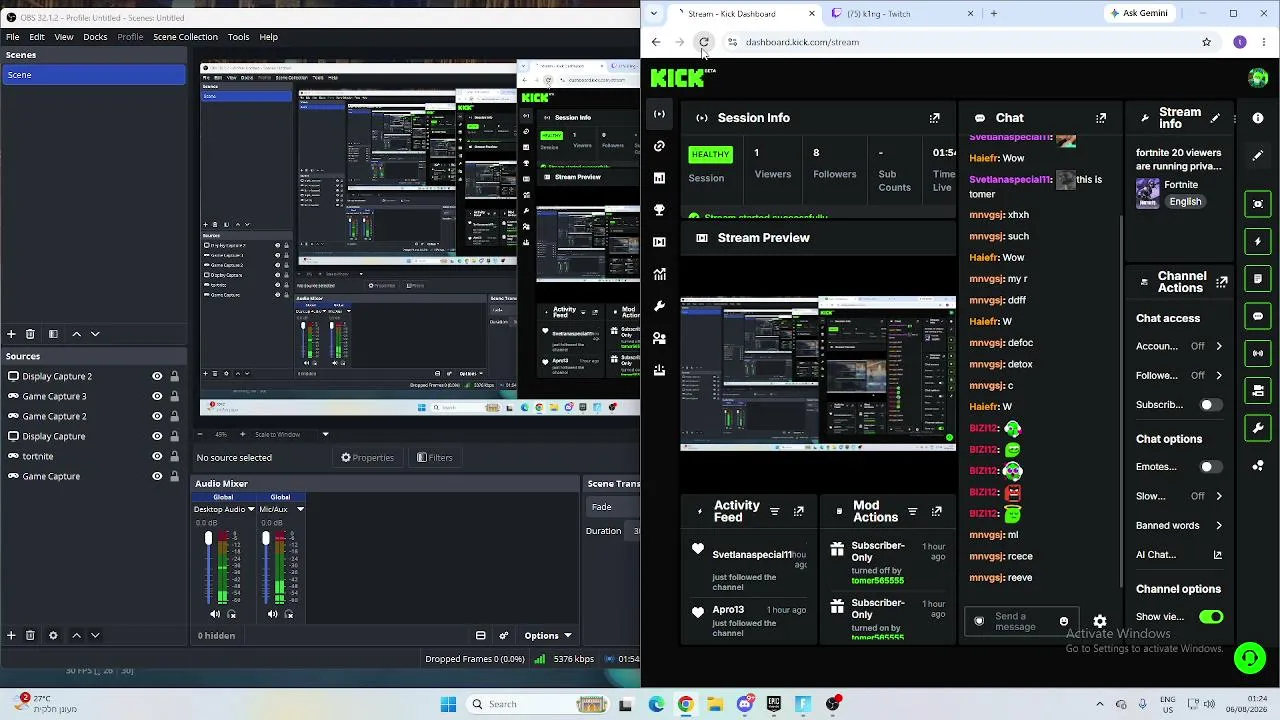Toggle lock on Game Capture source

tap(174, 477)
